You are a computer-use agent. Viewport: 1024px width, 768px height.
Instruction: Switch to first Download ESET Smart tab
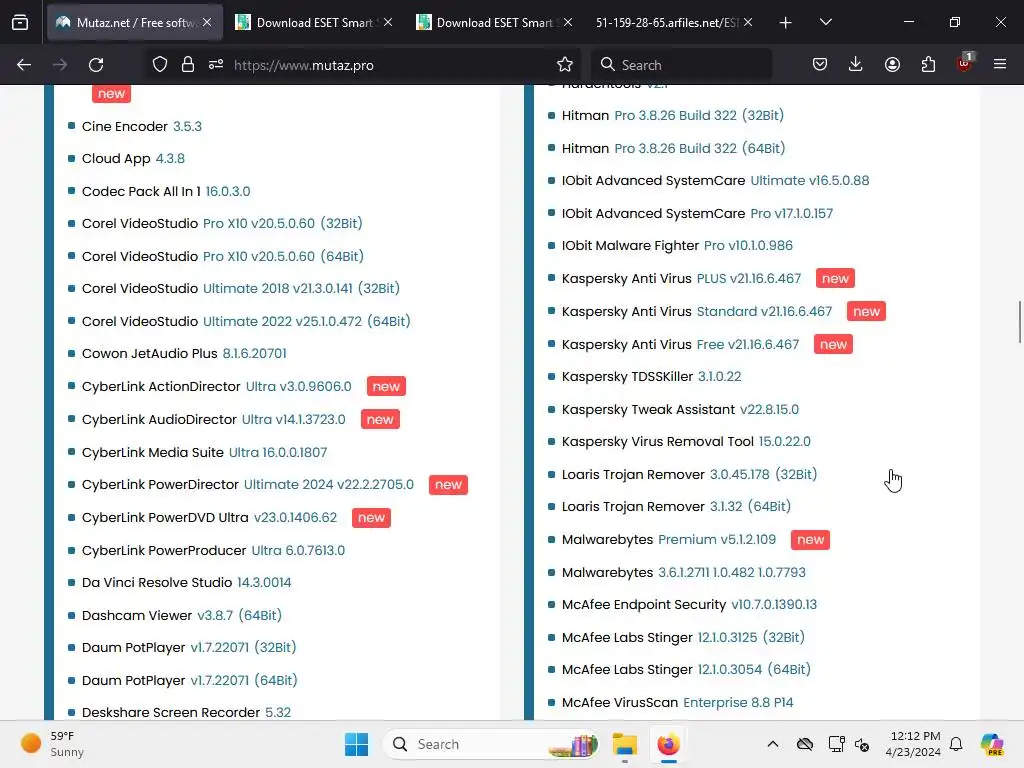(314, 22)
